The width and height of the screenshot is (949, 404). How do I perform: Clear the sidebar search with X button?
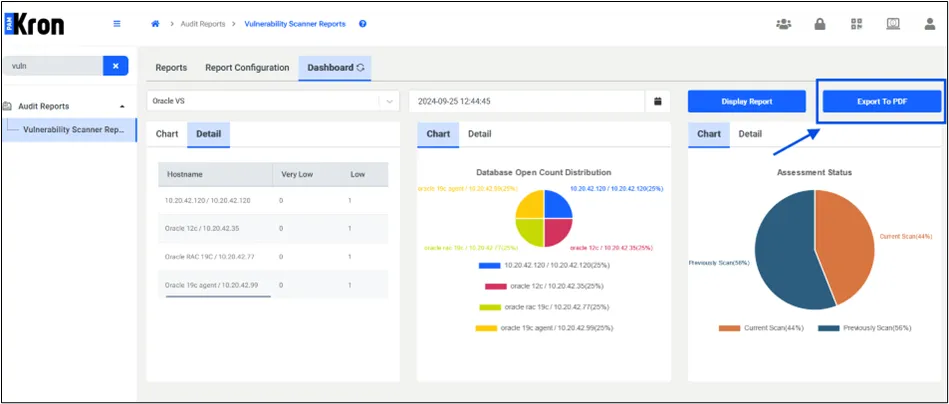click(x=116, y=66)
